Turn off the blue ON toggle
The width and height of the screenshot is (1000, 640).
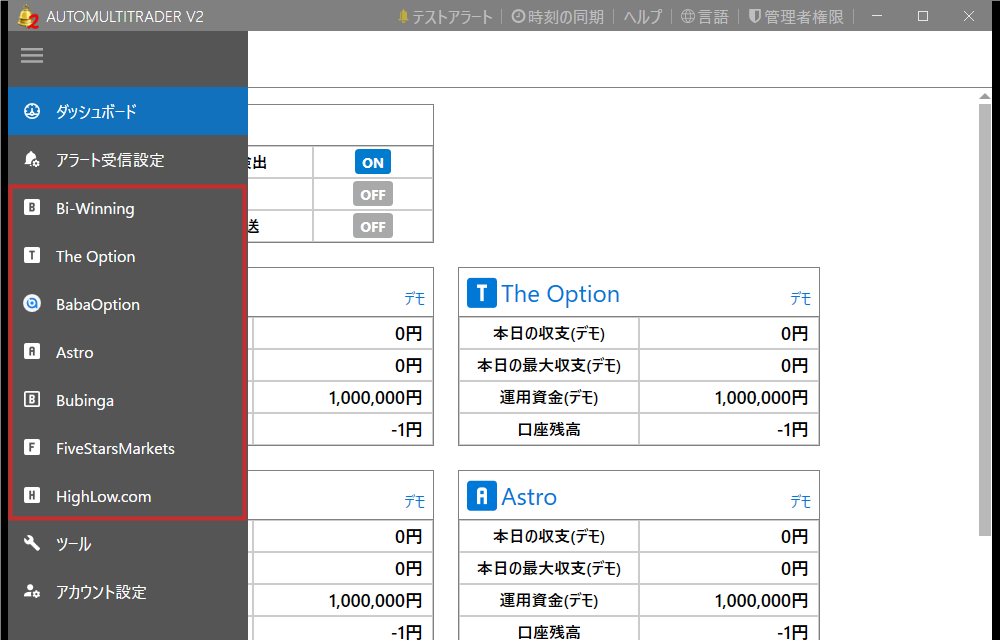[373, 163]
